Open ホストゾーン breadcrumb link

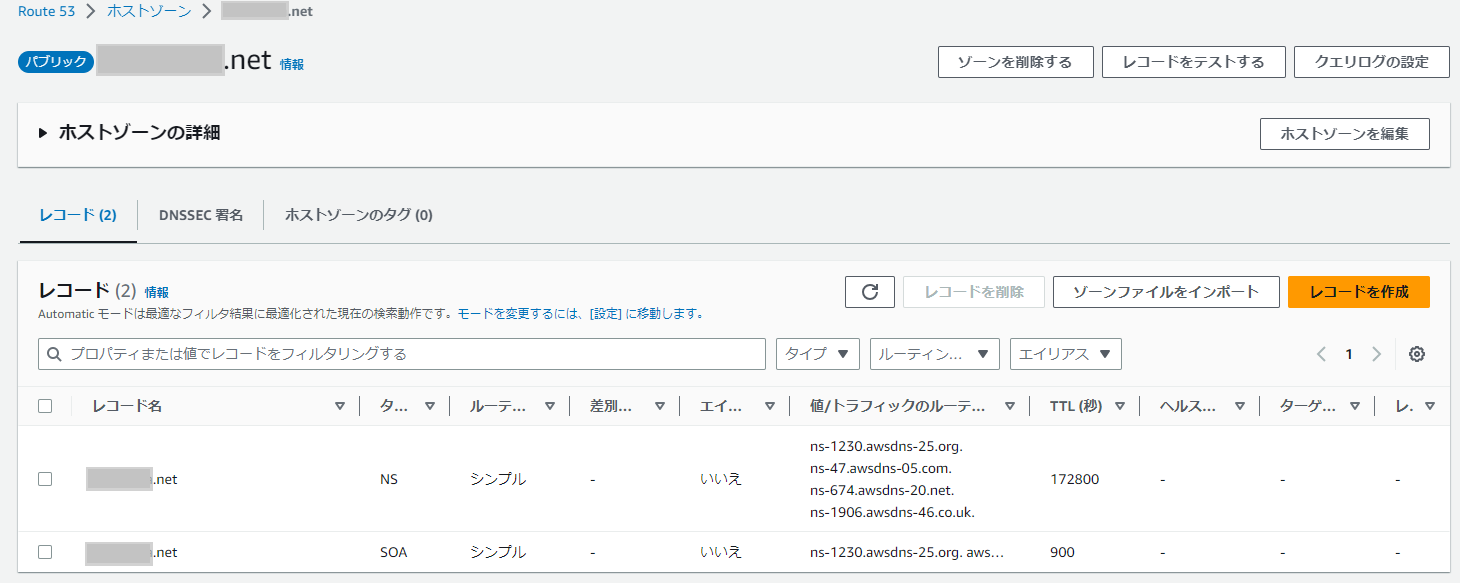(149, 12)
